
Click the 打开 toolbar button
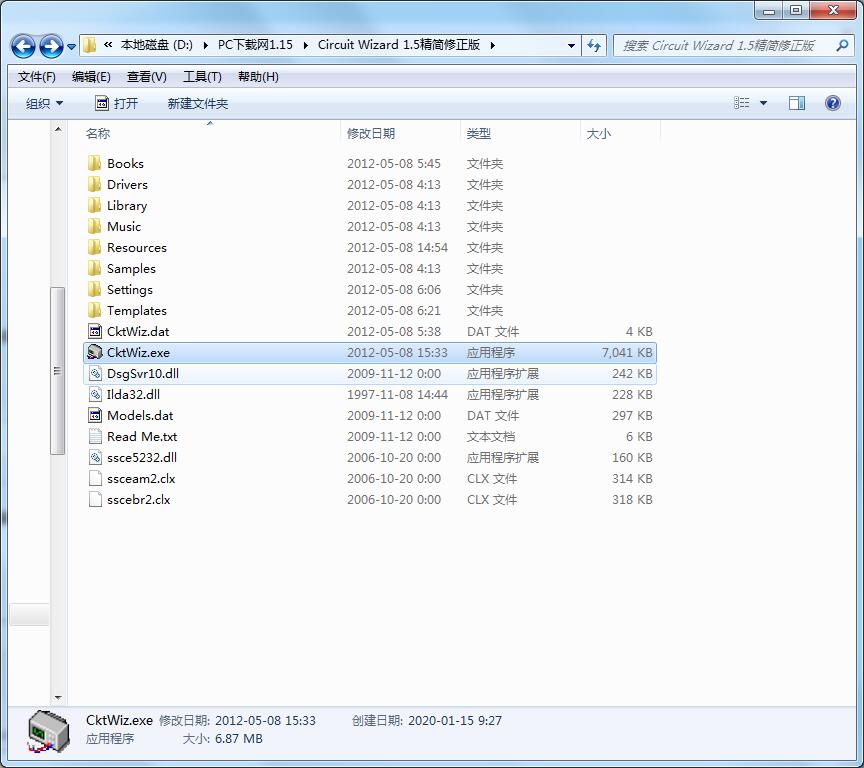pos(117,103)
